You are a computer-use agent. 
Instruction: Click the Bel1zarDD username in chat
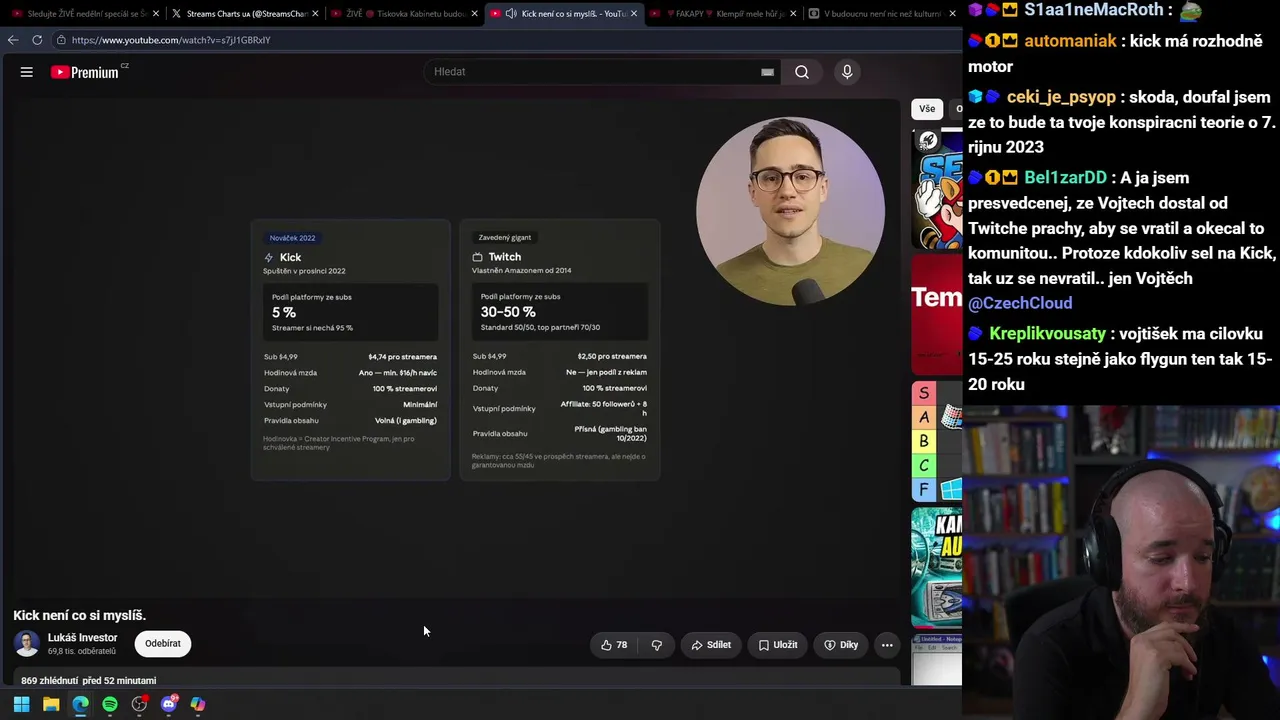click(1065, 178)
